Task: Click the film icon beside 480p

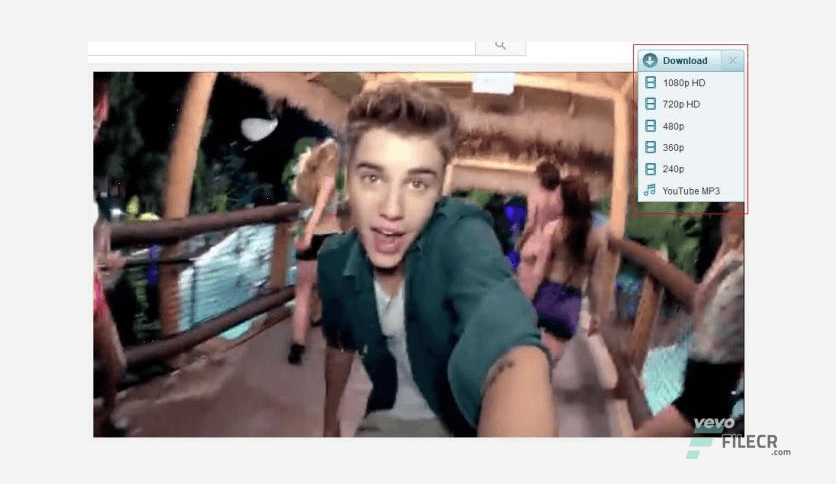Action: point(650,126)
